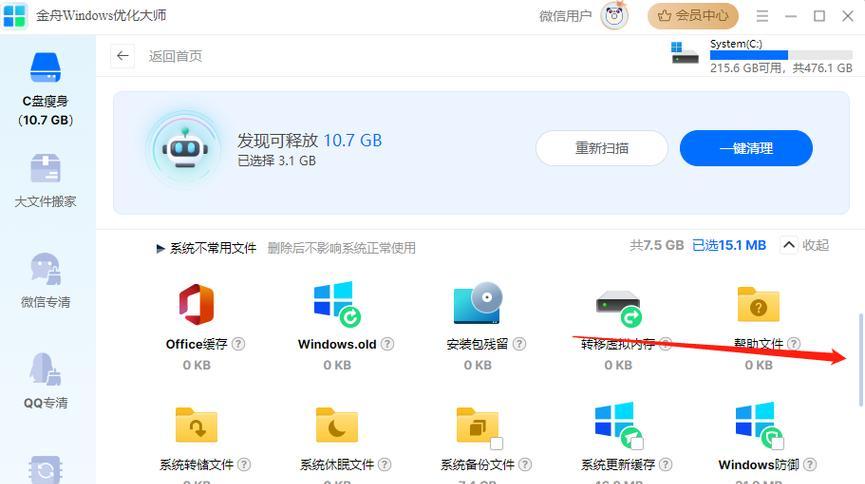The image size is (865, 484).
Task: Click 已选15.1 MB selected size text
Action: pos(729,245)
